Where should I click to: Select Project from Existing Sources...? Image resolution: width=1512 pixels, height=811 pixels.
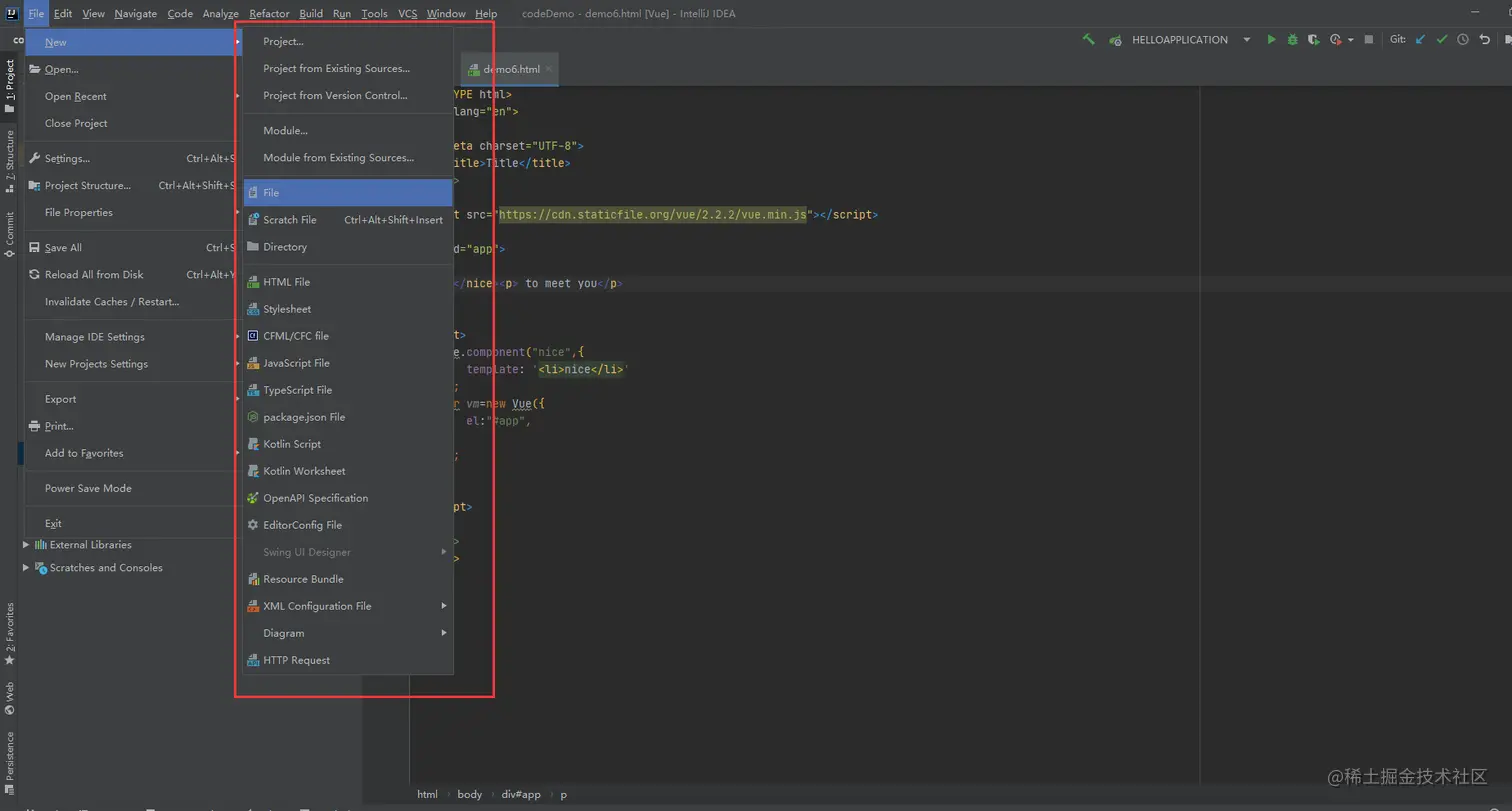(x=348, y=69)
